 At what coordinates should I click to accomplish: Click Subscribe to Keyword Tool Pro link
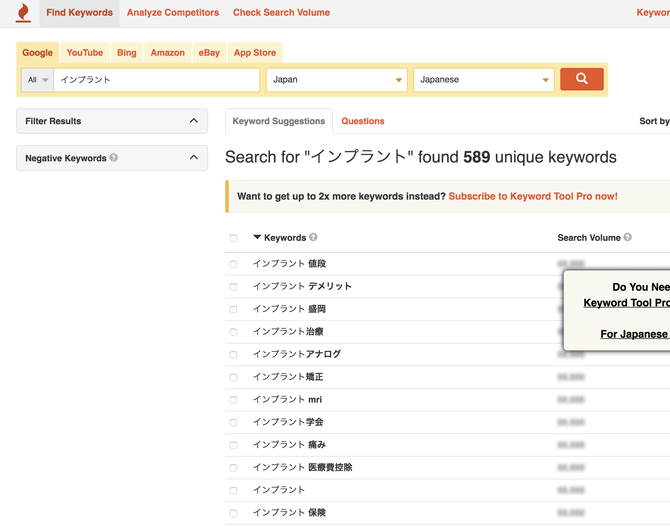pos(532,197)
